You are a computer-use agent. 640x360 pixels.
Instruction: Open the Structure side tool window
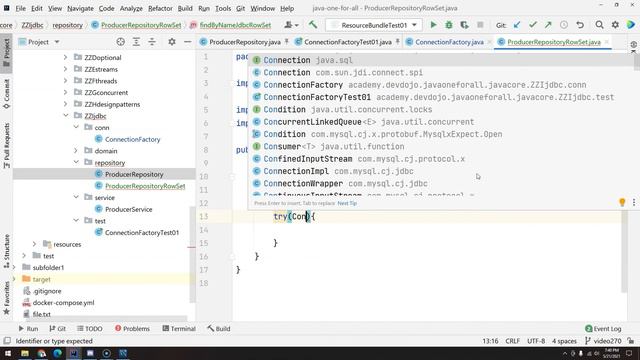pyautogui.click(x=7, y=251)
